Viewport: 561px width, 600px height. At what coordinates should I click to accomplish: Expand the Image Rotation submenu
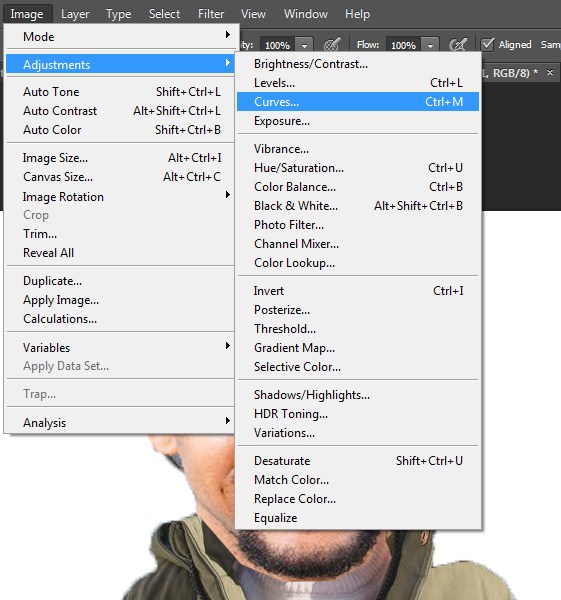pos(120,197)
